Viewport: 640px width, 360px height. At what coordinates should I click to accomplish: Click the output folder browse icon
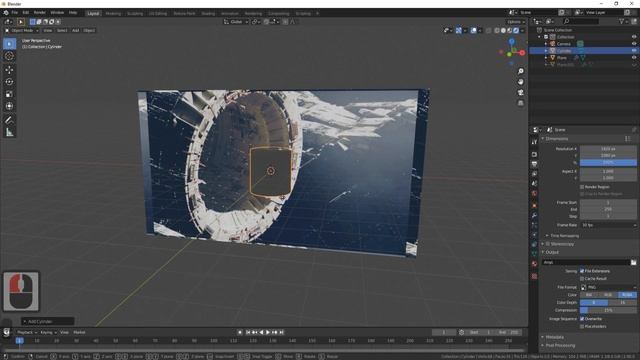(x=633, y=262)
